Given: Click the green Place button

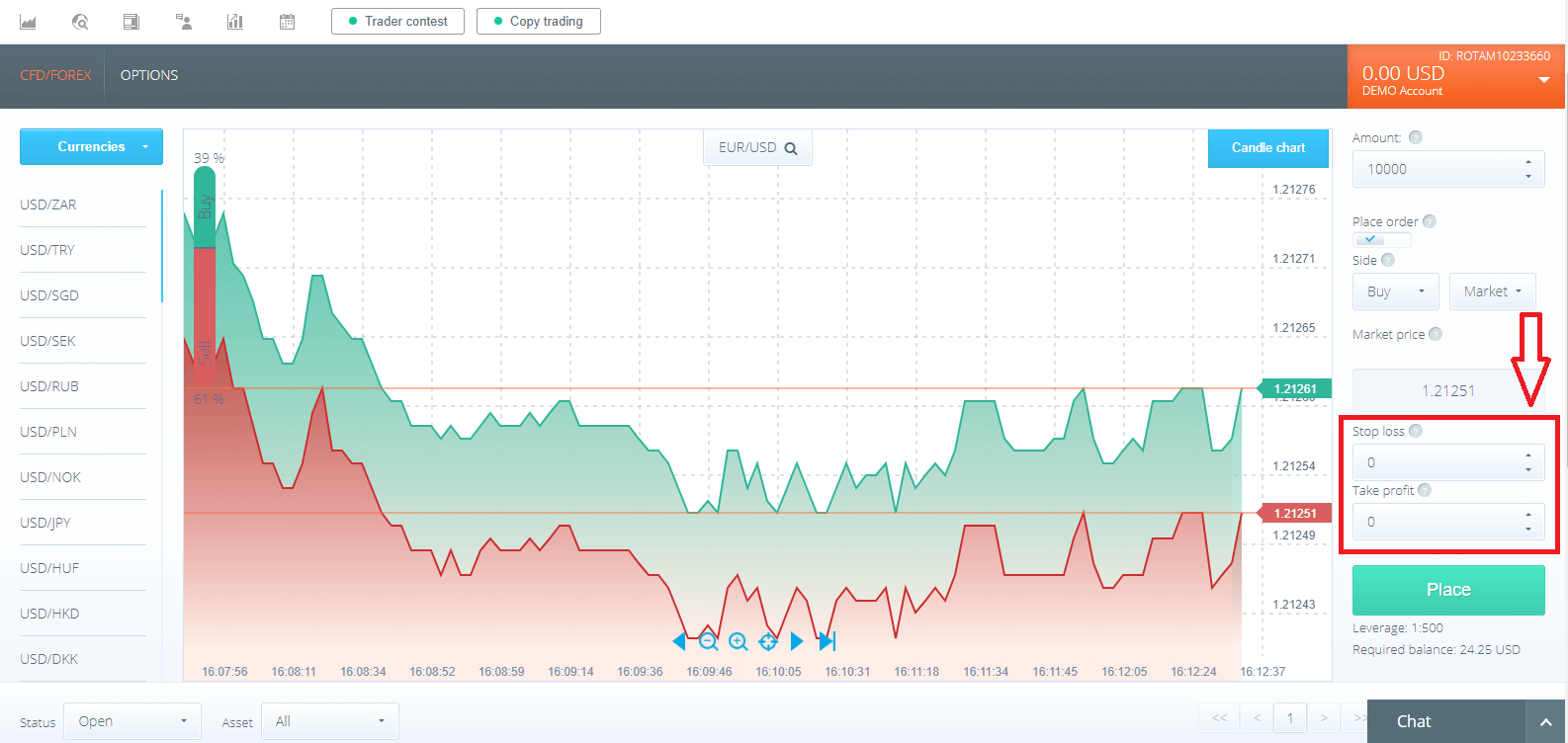Looking at the screenshot, I should coord(1448,590).
